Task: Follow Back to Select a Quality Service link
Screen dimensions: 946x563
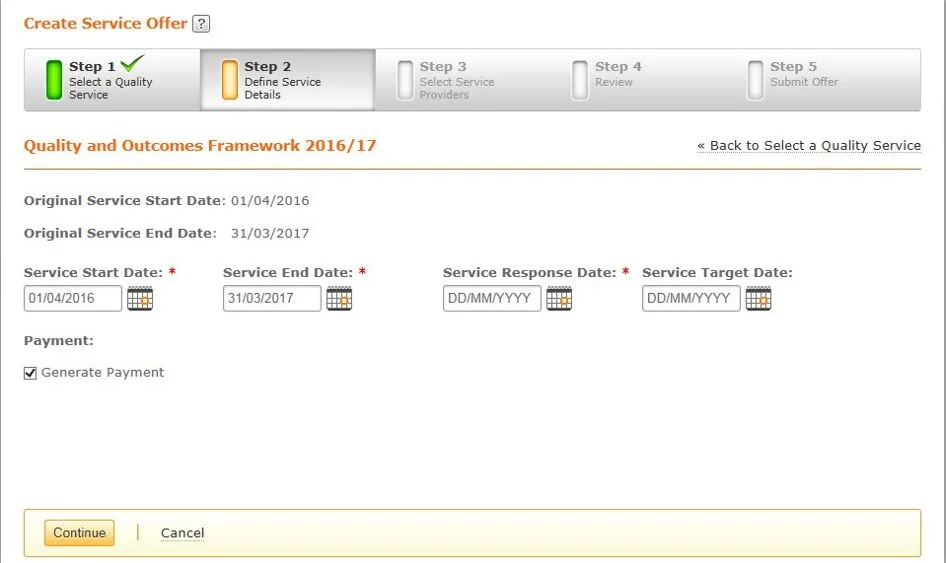Action: coord(809,145)
